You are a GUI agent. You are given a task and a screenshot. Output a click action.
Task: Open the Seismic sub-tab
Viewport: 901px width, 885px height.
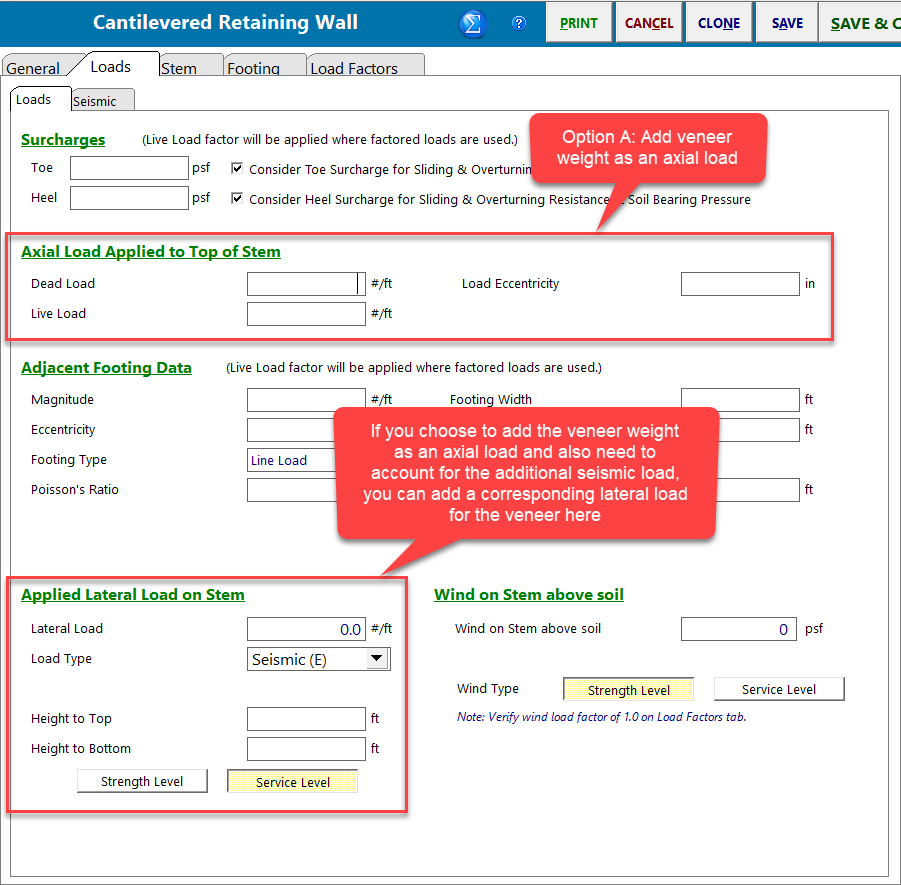(102, 101)
